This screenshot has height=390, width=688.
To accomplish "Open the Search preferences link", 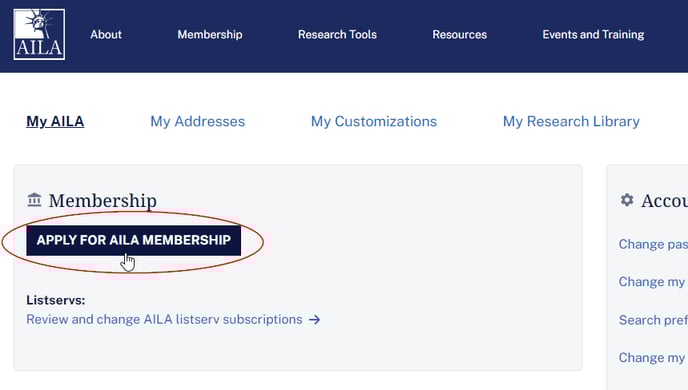I will (x=653, y=320).
